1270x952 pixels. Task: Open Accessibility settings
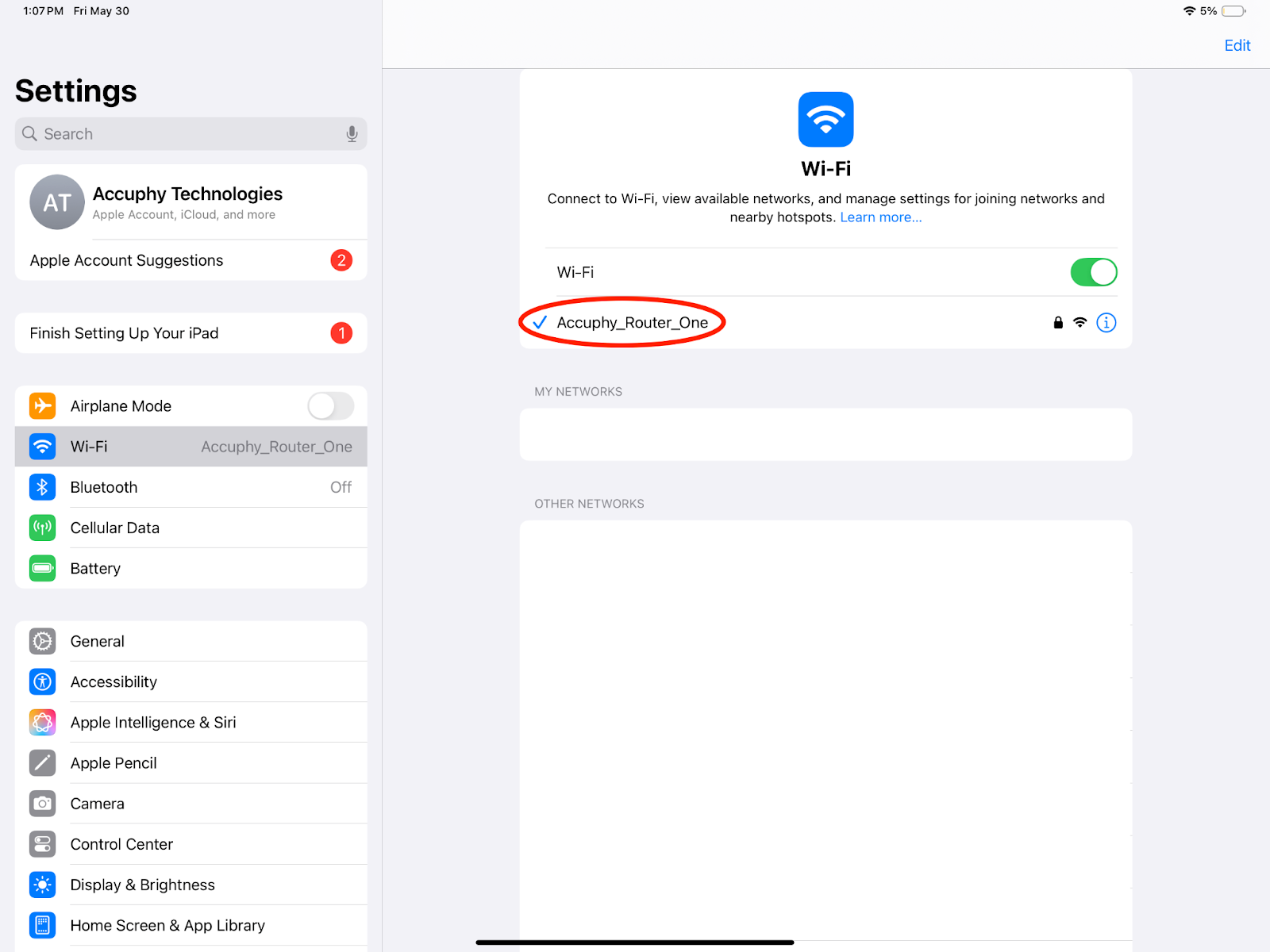click(191, 681)
